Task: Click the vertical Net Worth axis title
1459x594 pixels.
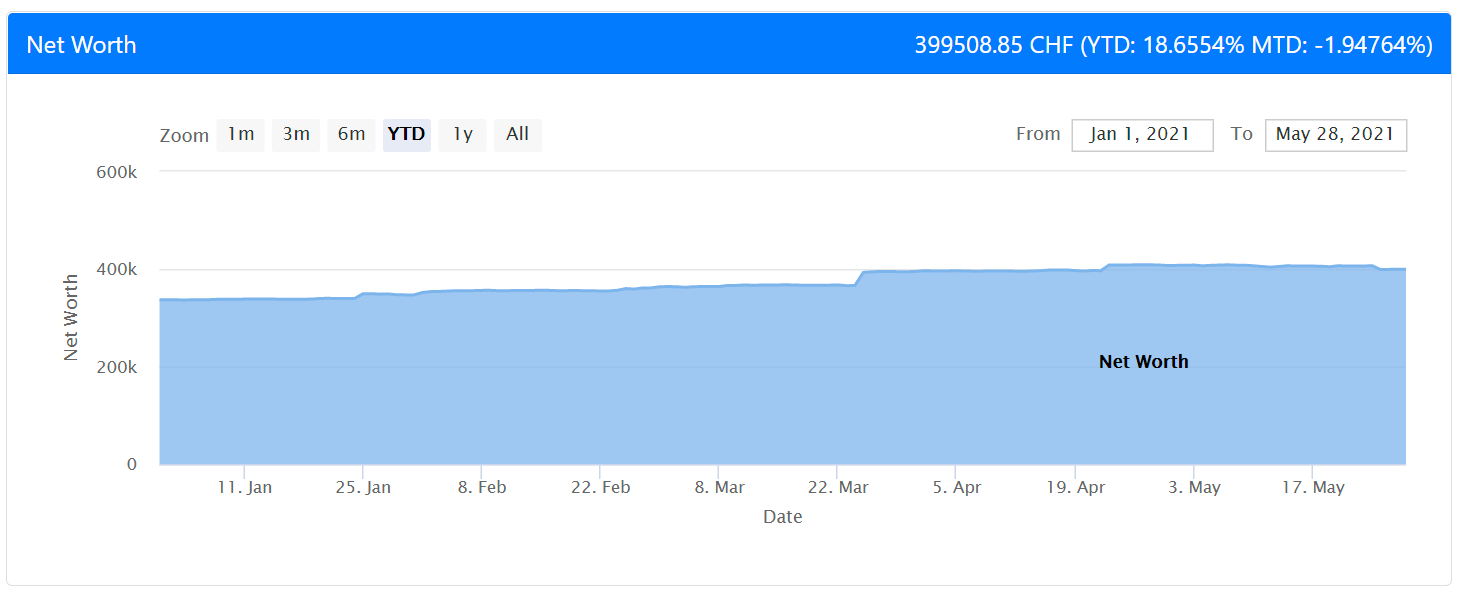Action: pos(71,317)
